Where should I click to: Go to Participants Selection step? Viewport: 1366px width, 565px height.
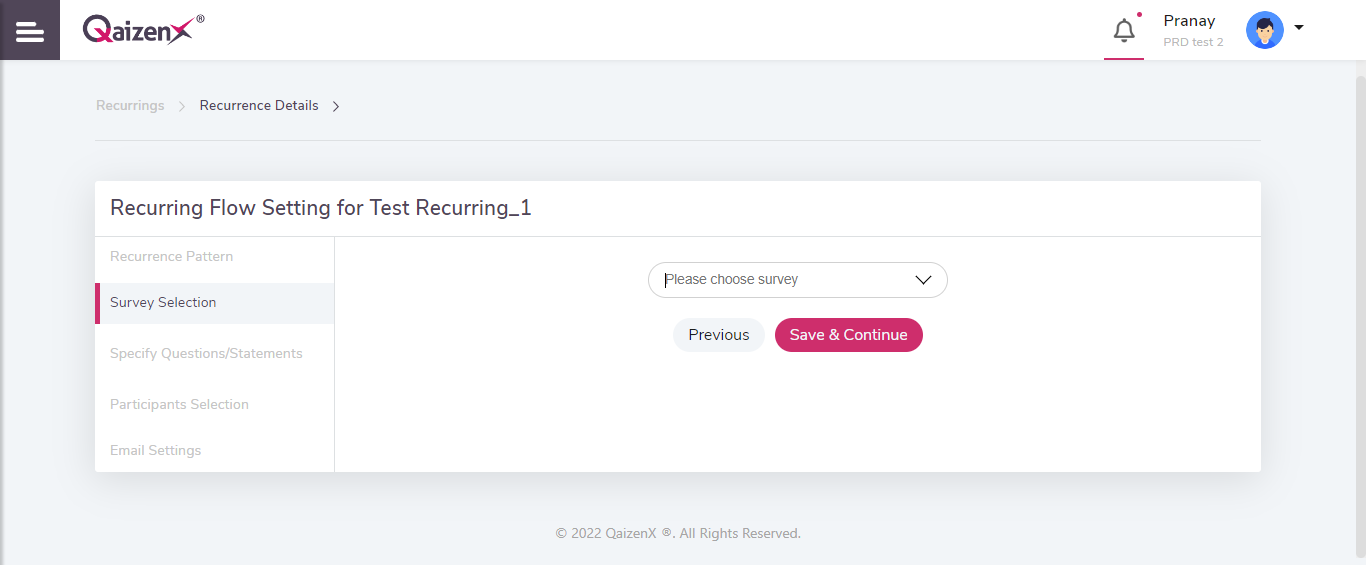179,405
